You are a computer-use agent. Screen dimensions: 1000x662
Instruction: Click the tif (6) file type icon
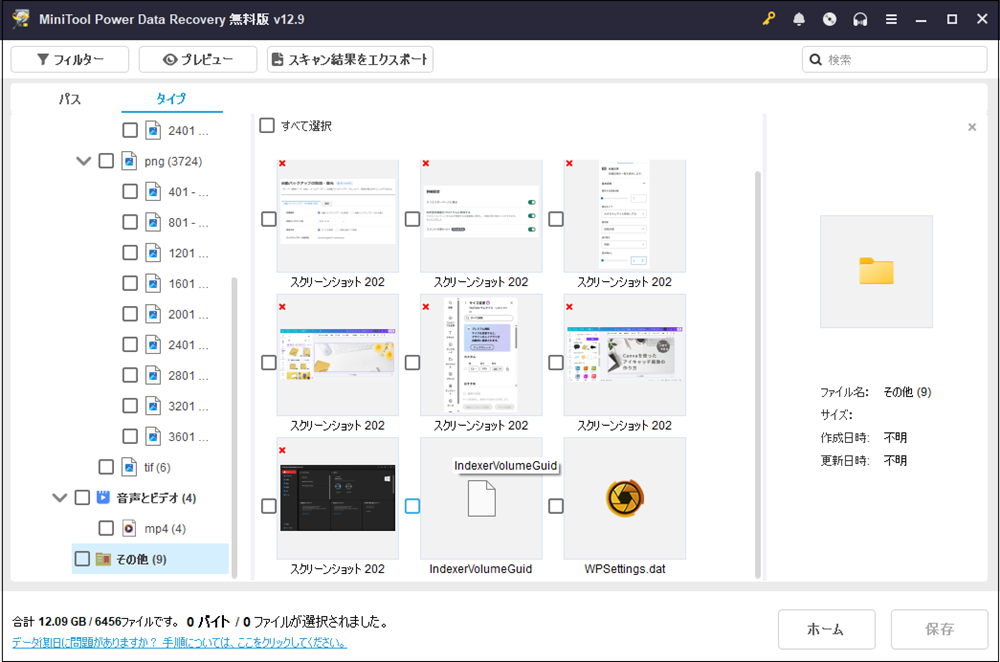pyautogui.click(x=129, y=467)
